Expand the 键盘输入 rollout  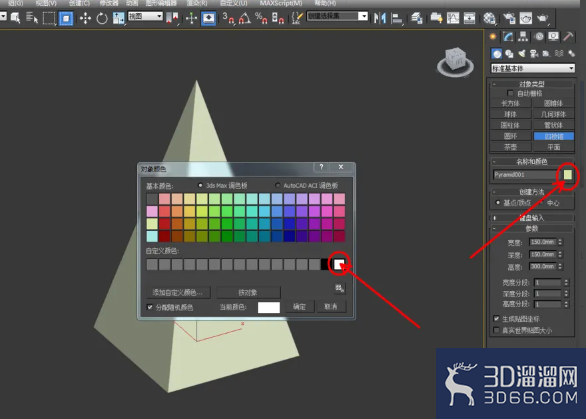(x=532, y=218)
